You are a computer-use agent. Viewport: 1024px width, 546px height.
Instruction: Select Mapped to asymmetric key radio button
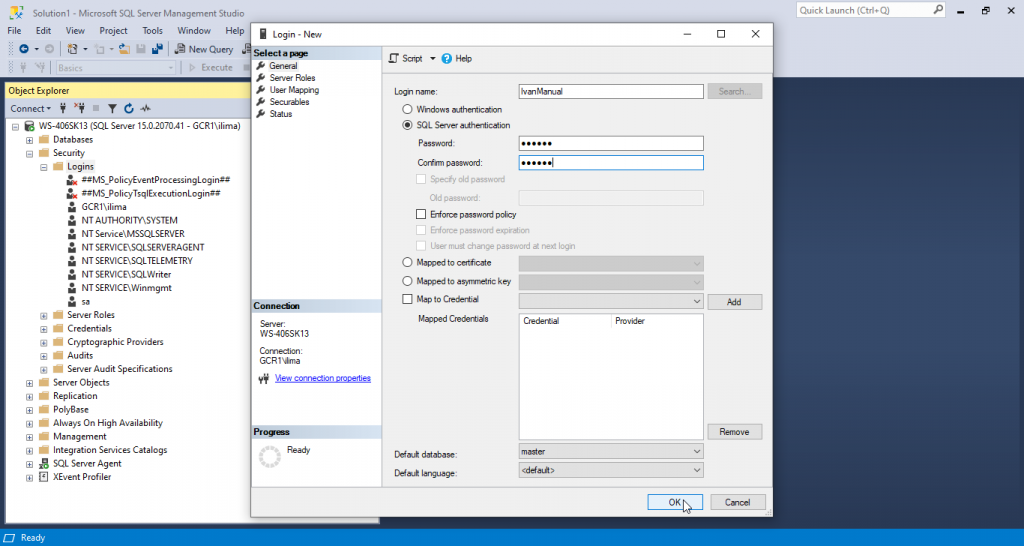point(408,281)
